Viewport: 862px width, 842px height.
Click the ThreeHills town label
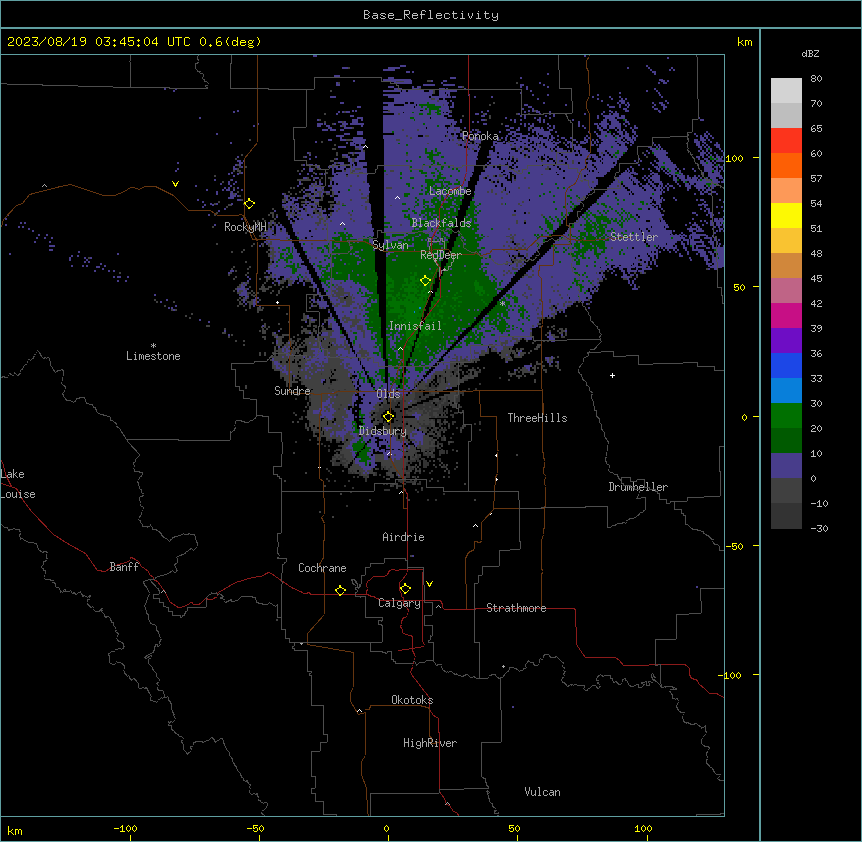[538, 418]
